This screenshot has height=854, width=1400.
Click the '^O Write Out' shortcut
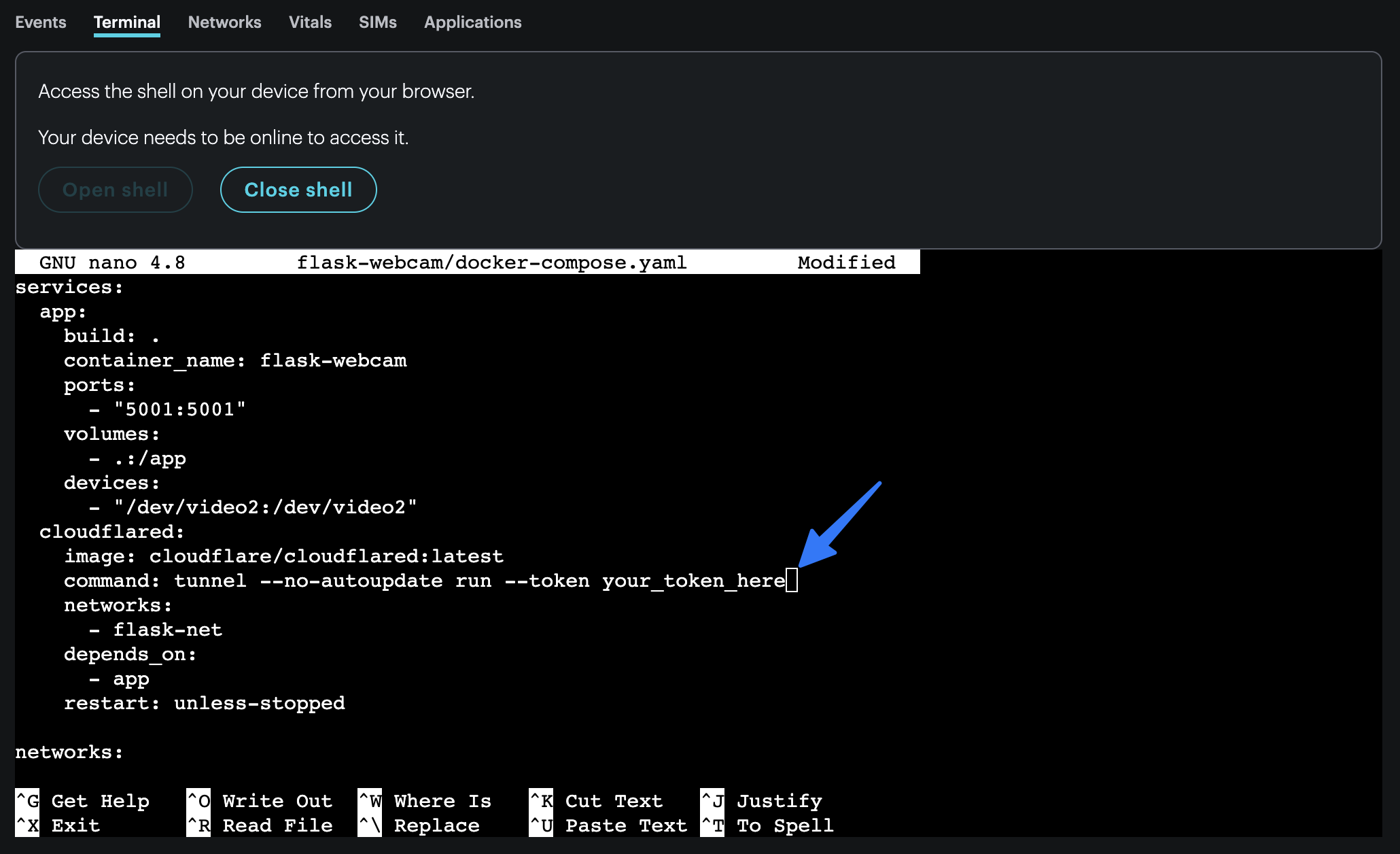pyautogui.click(x=260, y=801)
